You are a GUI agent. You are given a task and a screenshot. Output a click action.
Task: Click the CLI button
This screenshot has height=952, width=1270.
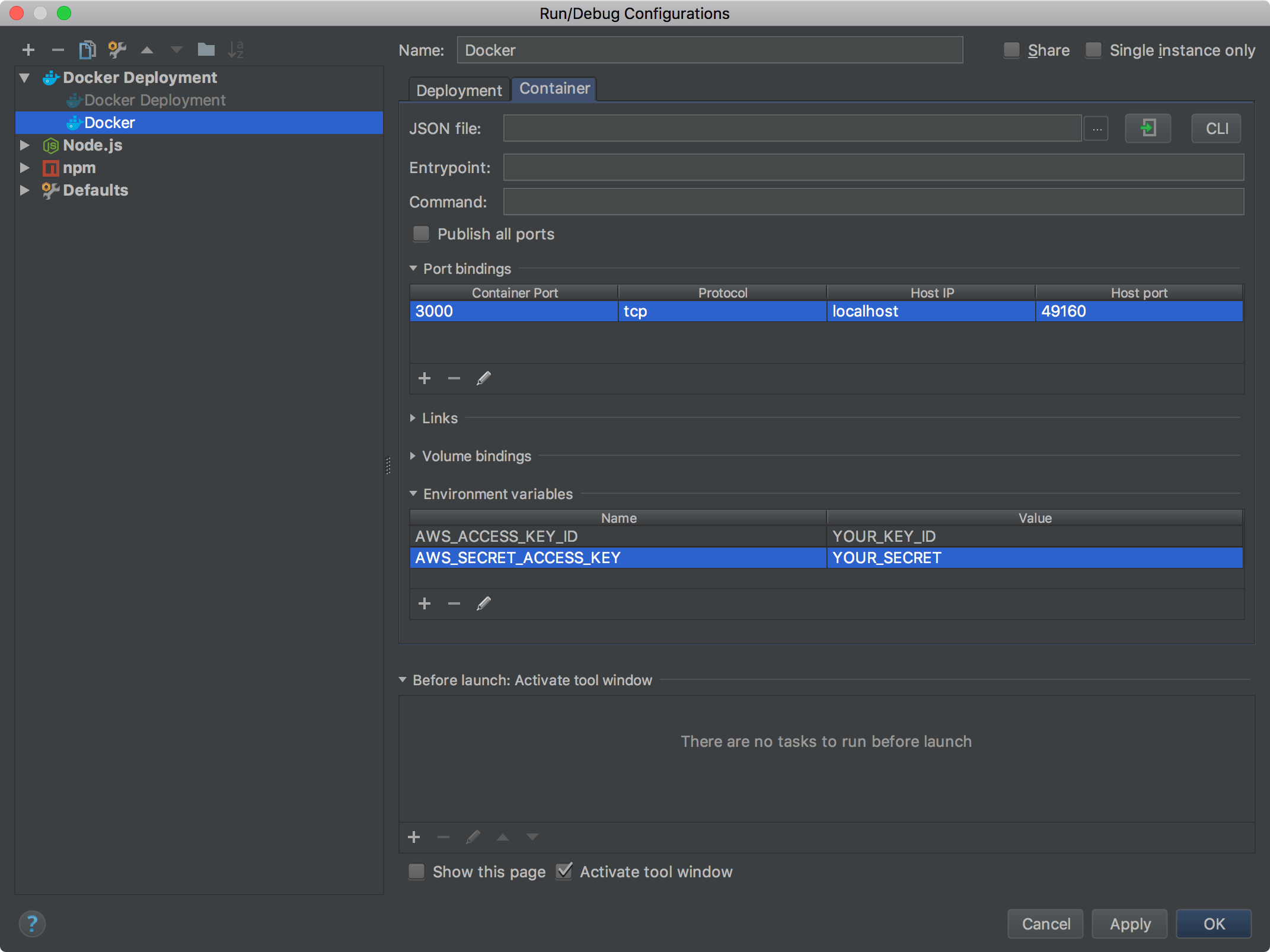click(x=1217, y=128)
